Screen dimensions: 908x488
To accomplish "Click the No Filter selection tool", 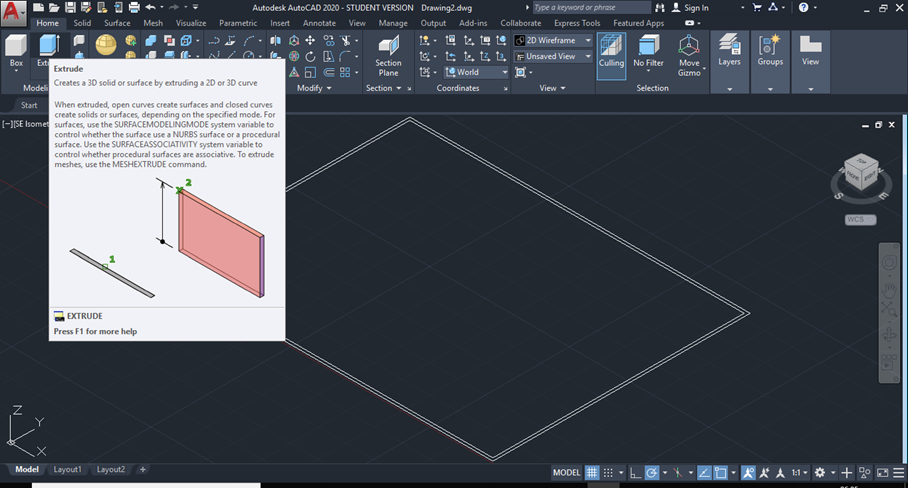I will [648, 52].
